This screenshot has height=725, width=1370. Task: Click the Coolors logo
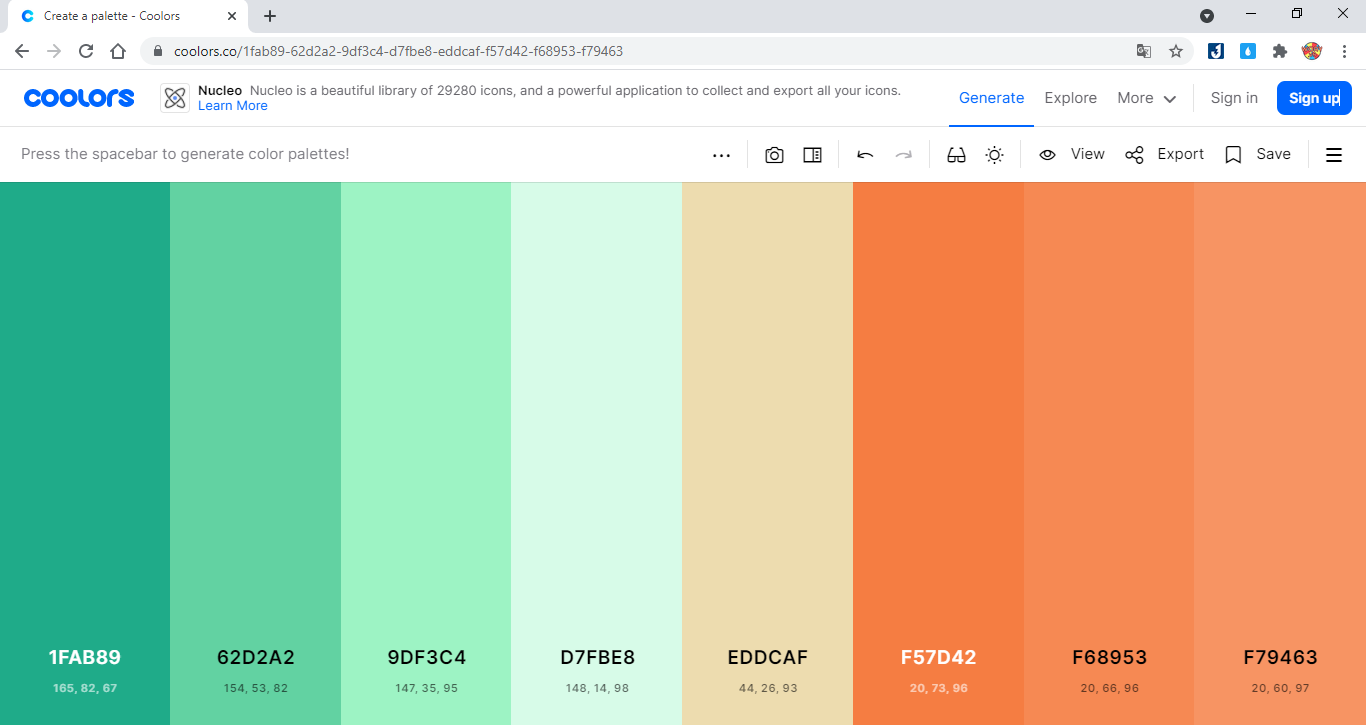(x=79, y=98)
